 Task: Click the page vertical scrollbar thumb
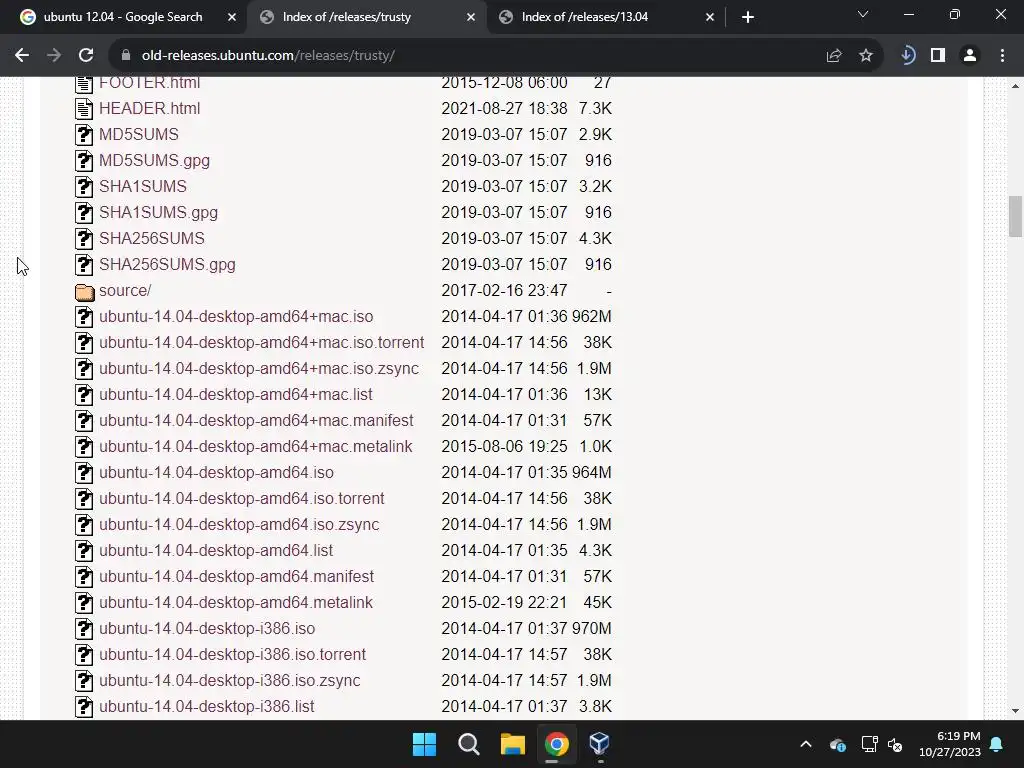pyautogui.click(x=1016, y=216)
